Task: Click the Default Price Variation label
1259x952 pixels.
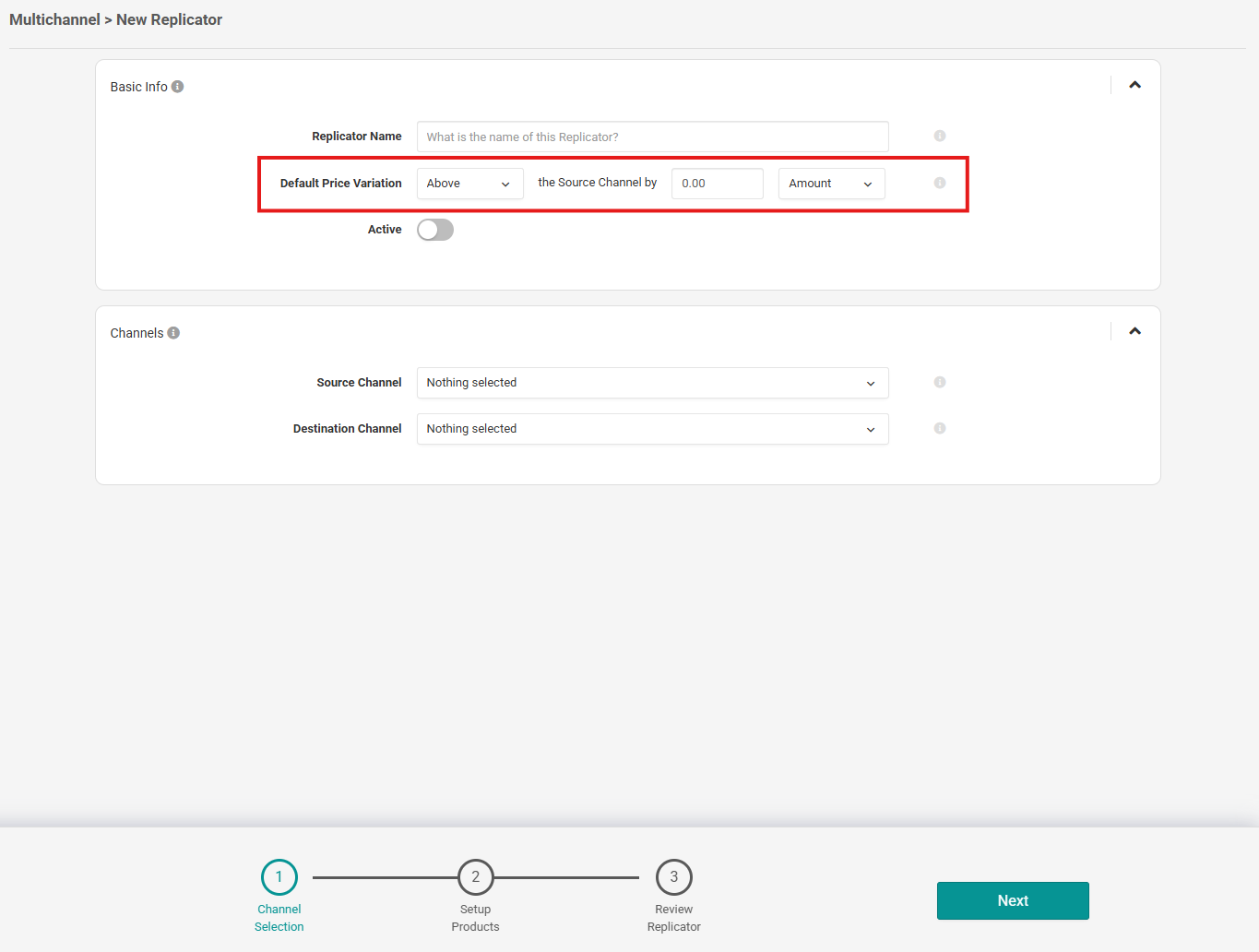Action: pyautogui.click(x=341, y=184)
